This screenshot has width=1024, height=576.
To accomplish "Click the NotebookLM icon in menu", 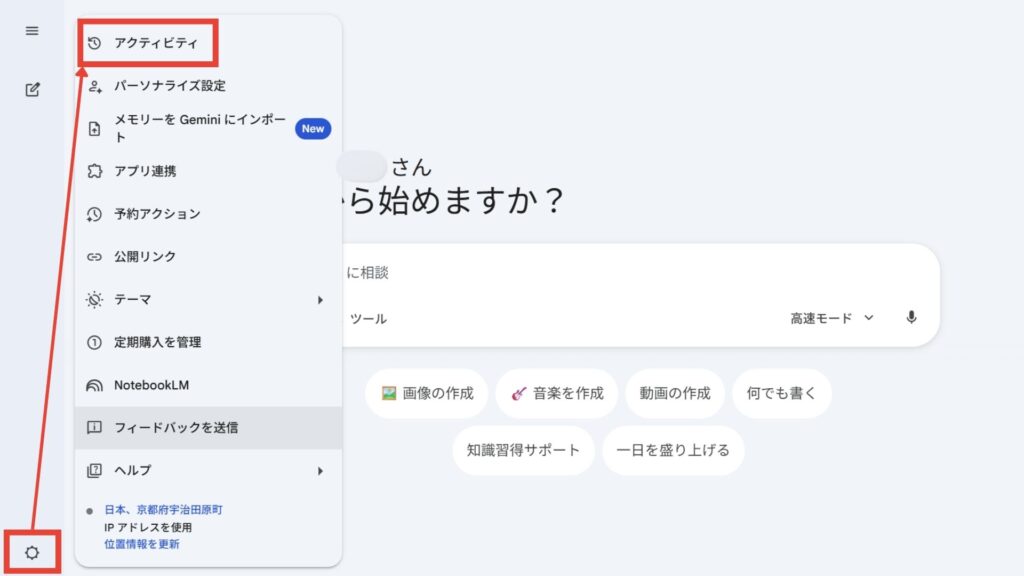I will (x=95, y=385).
